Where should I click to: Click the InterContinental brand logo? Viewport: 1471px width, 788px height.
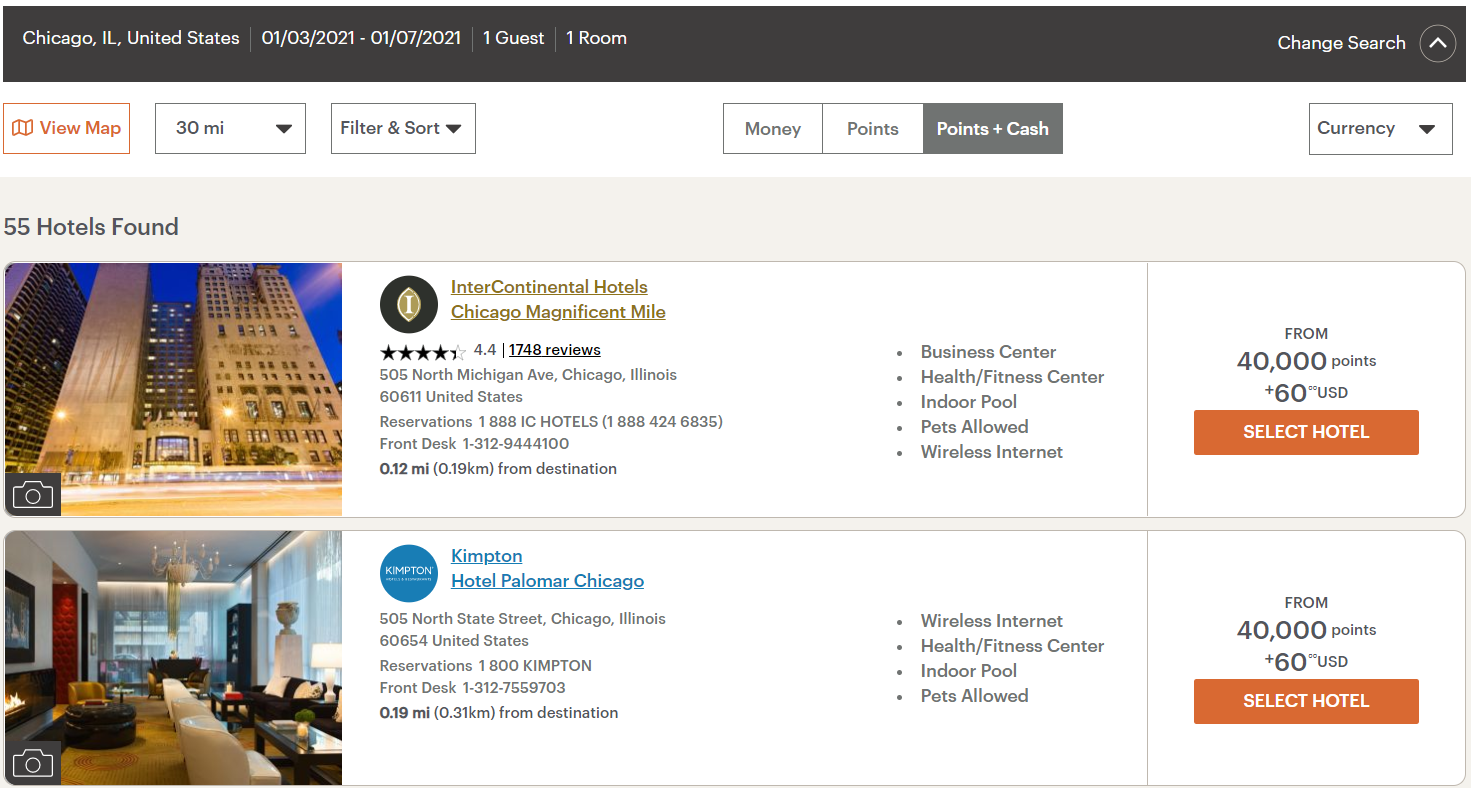click(x=409, y=304)
